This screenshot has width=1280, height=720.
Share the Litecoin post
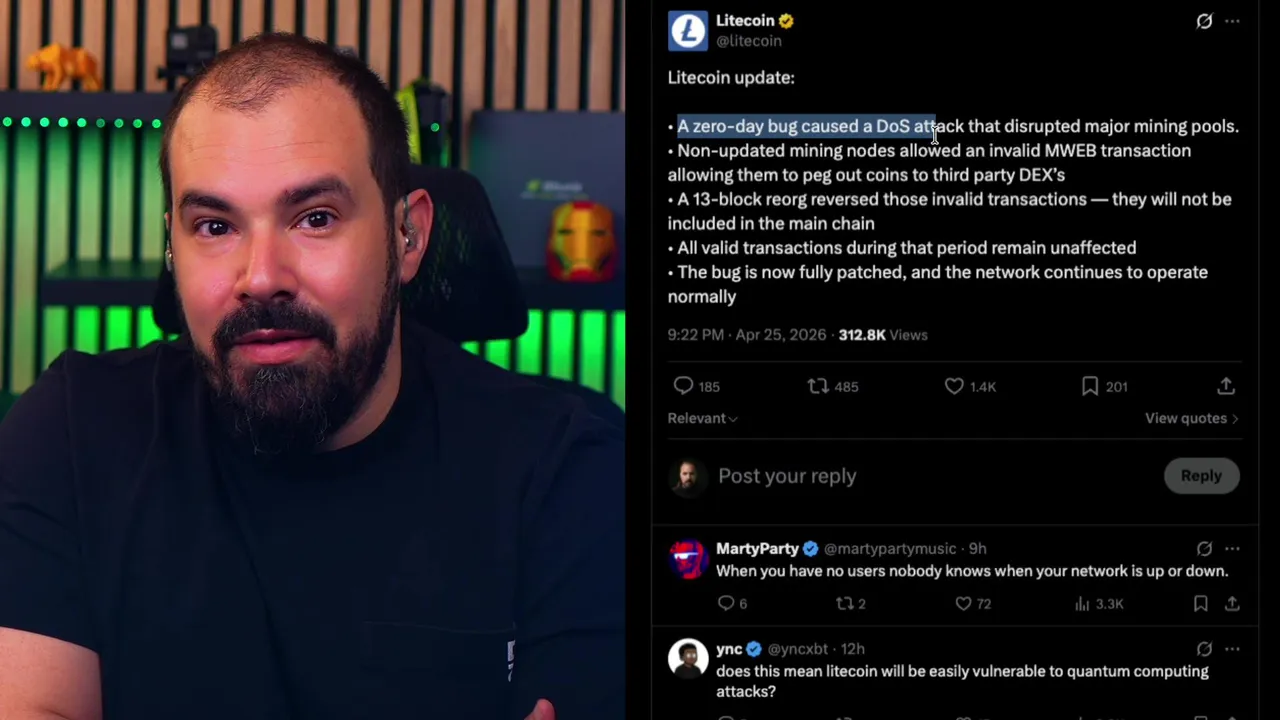pyautogui.click(x=1226, y=386)
